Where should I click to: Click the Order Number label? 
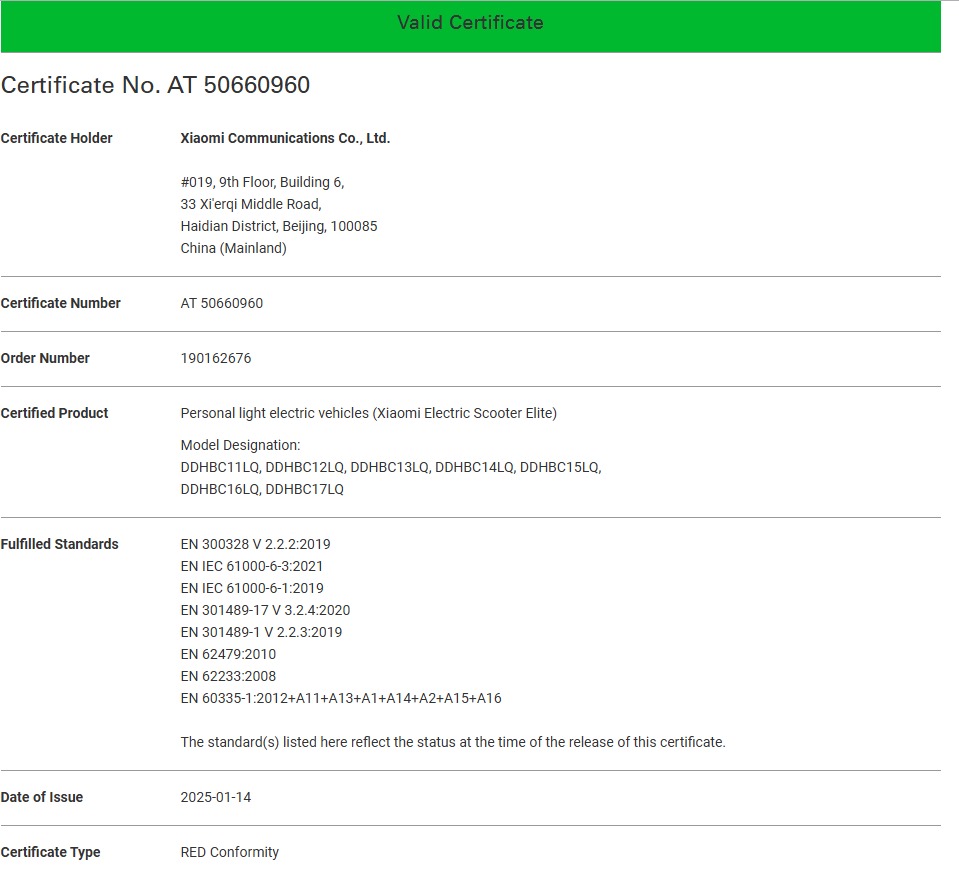[x=45, y=358]
